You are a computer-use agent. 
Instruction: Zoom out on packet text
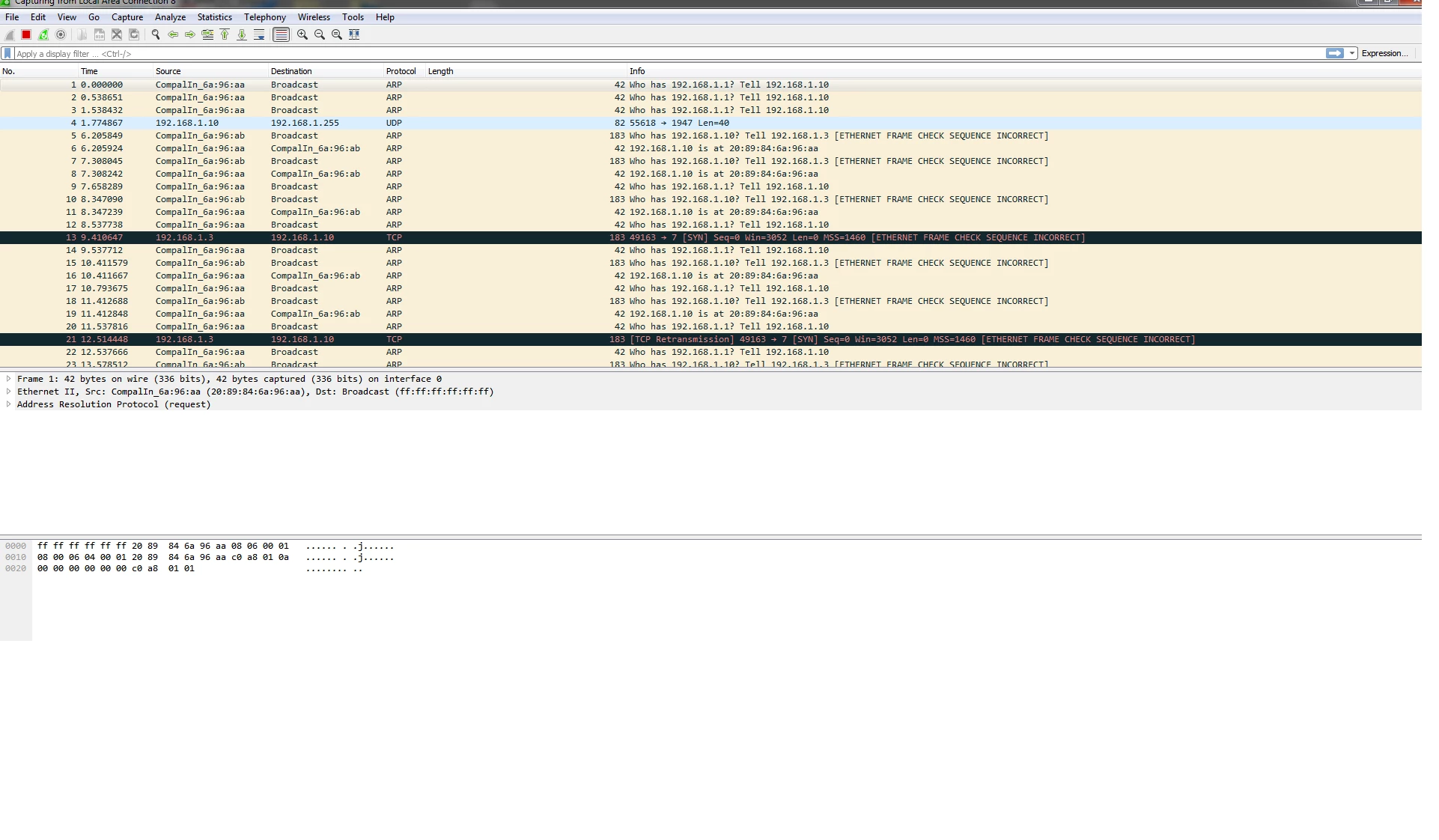click(x=320, y=34)
